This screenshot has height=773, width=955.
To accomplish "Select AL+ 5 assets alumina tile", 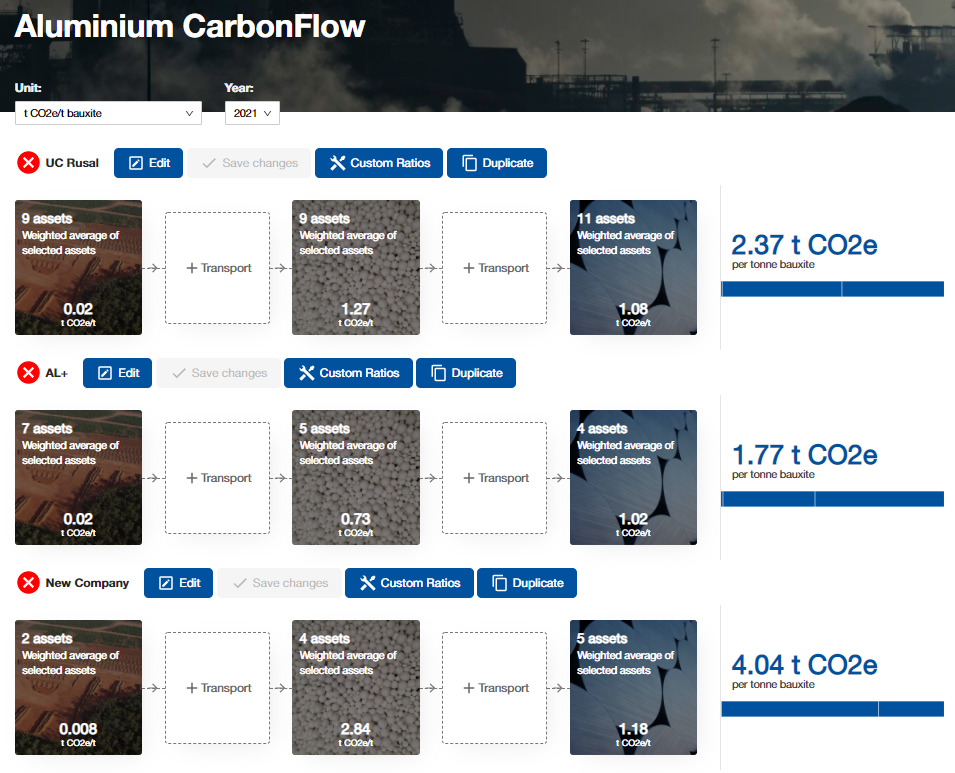I will click(x=355, y=477).
